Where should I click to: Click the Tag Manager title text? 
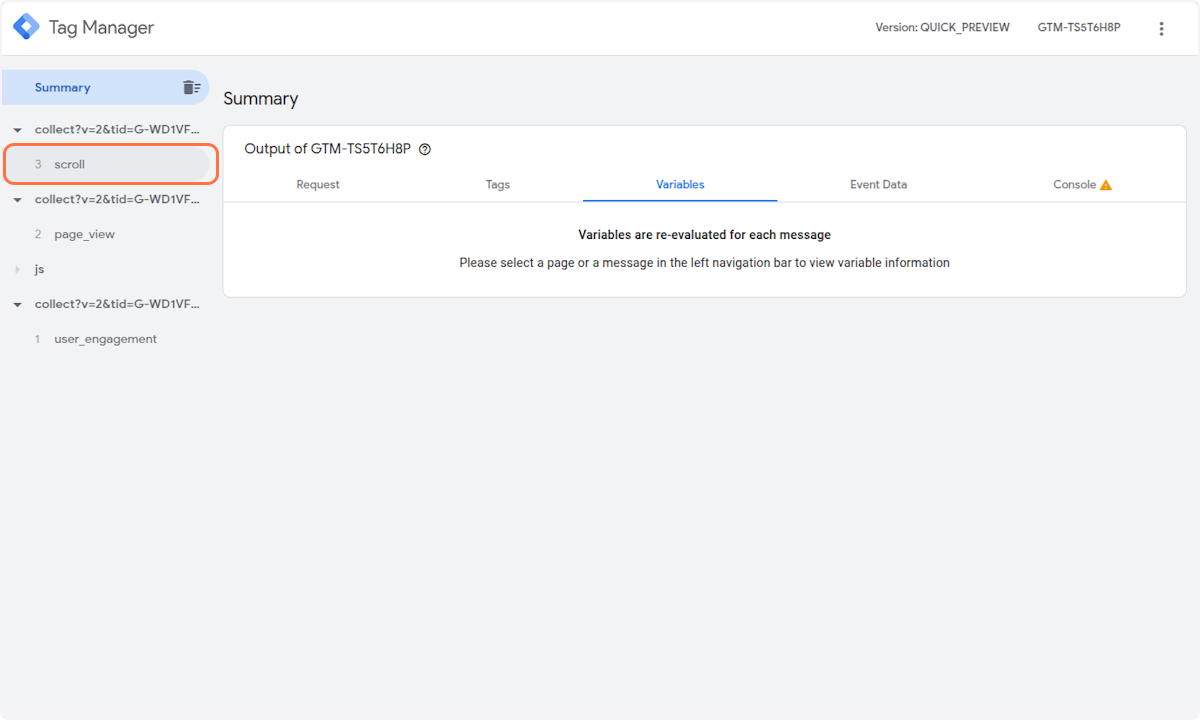click(x=101, y=27)
